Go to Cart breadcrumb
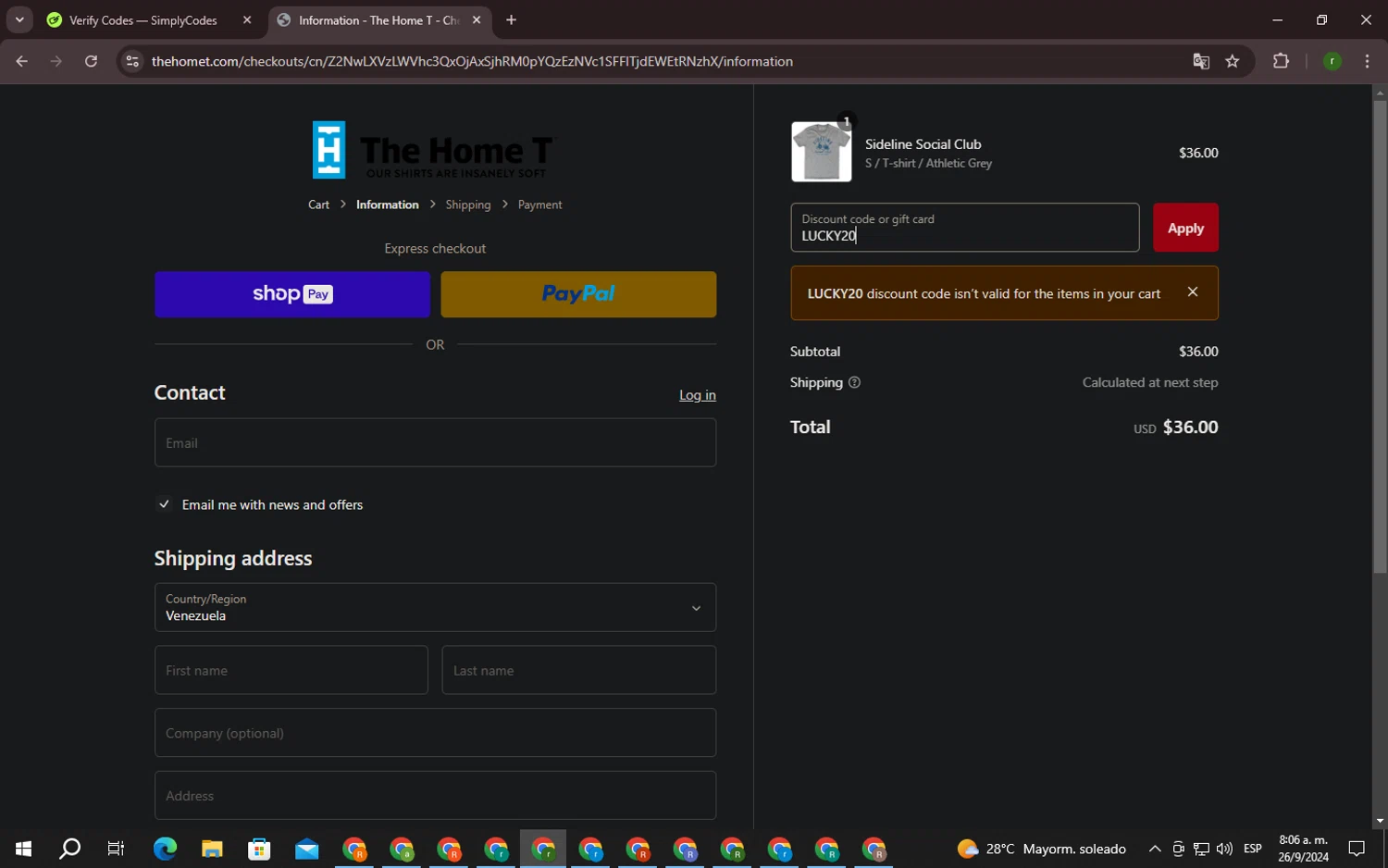This screenshot has width=1388, height=868. click(318, 205)
